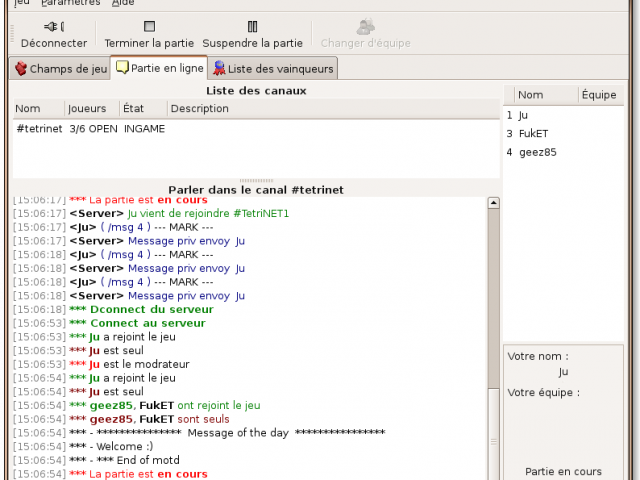Click the Équipe column header
Screen dimensions: 640x480
600,95
